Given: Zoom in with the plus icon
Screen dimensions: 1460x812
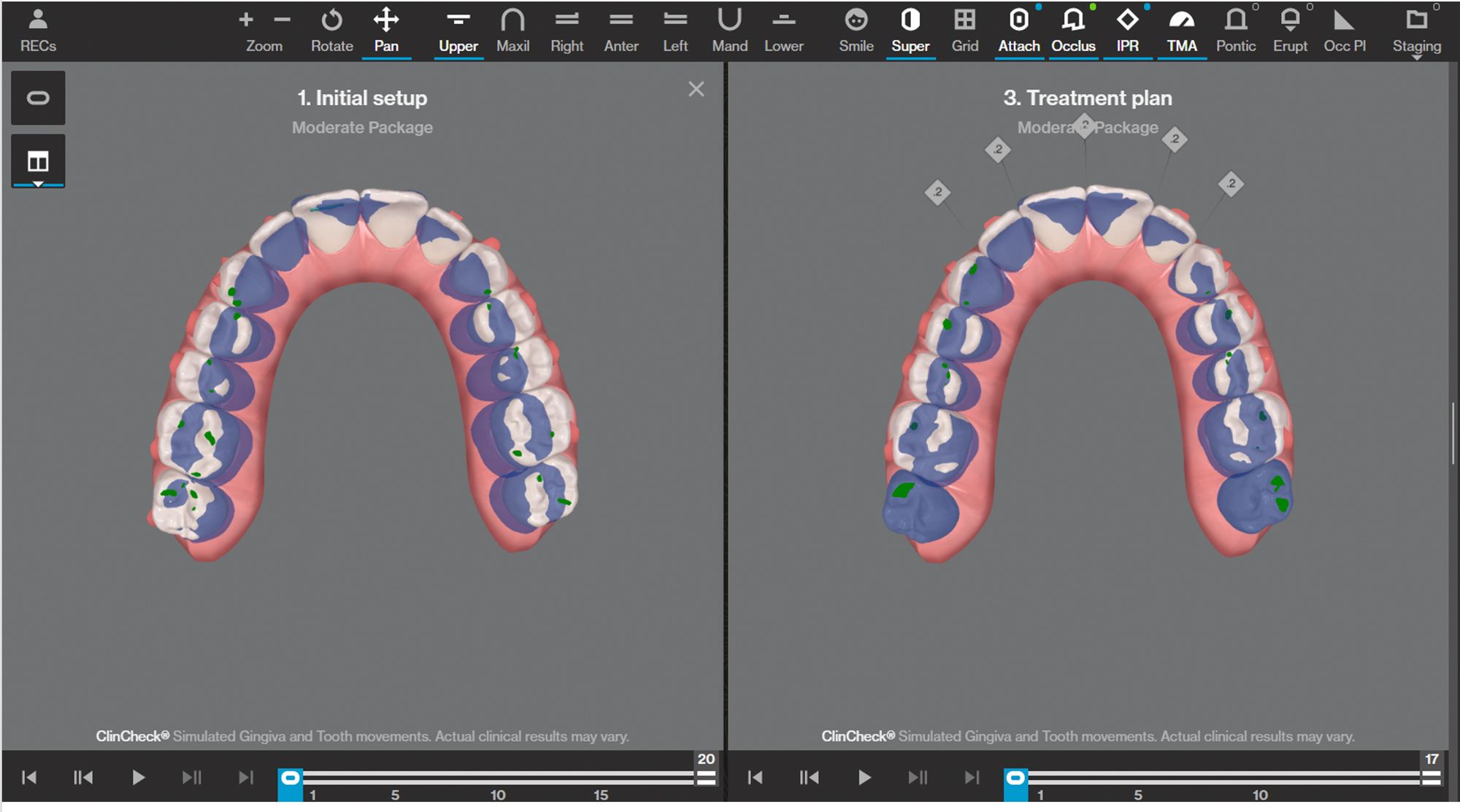Looking at the screenshot, I should (246, 20).
